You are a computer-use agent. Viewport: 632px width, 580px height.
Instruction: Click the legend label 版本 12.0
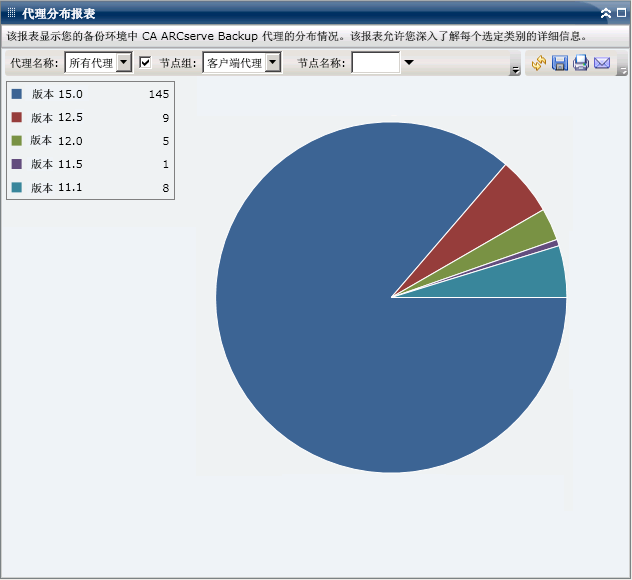click(x=57, y=141)
